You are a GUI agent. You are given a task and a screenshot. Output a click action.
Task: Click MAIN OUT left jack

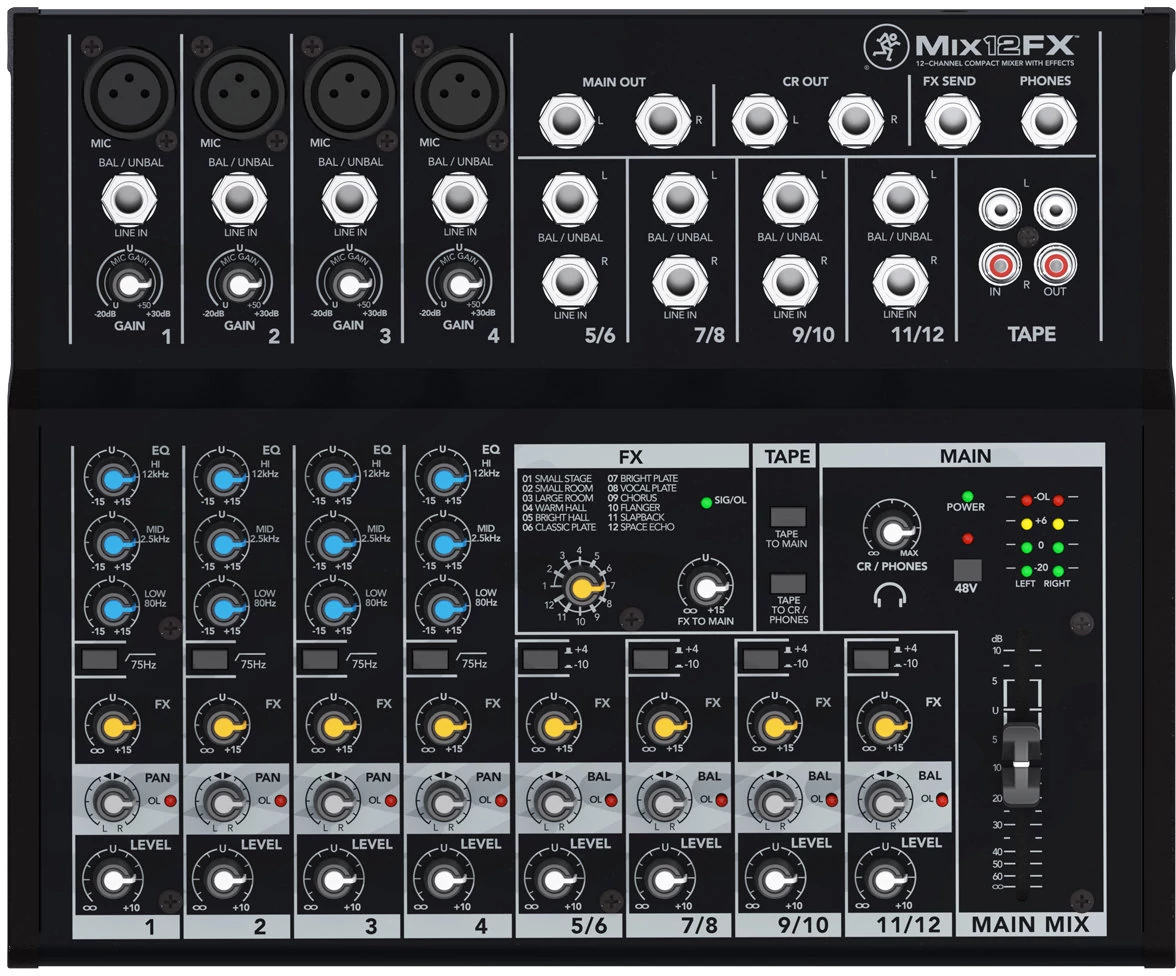pyautogui.click(x=563, y=122)
